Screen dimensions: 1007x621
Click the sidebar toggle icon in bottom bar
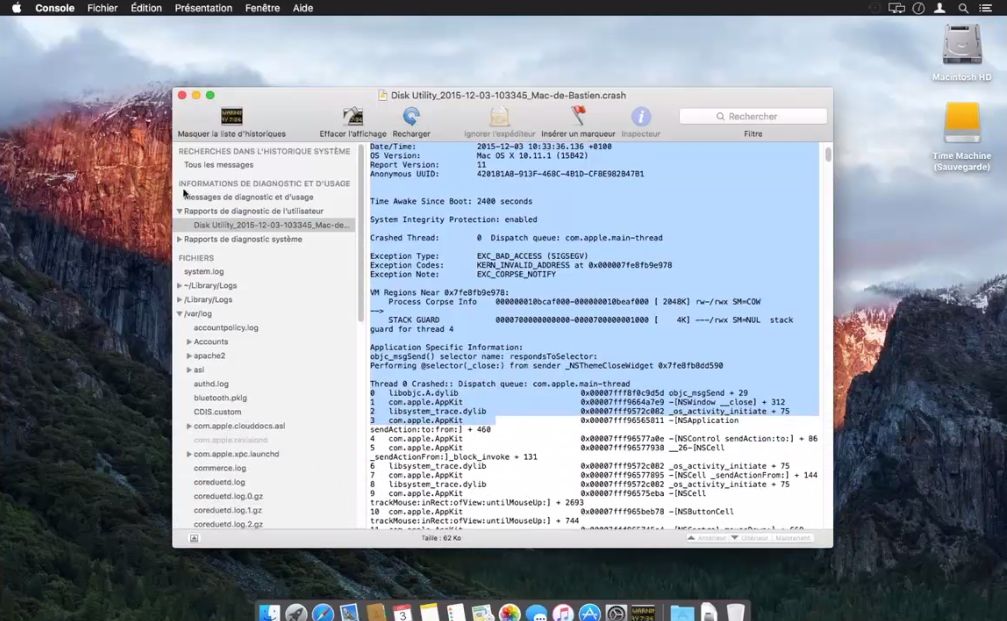(x=194, y=538)
